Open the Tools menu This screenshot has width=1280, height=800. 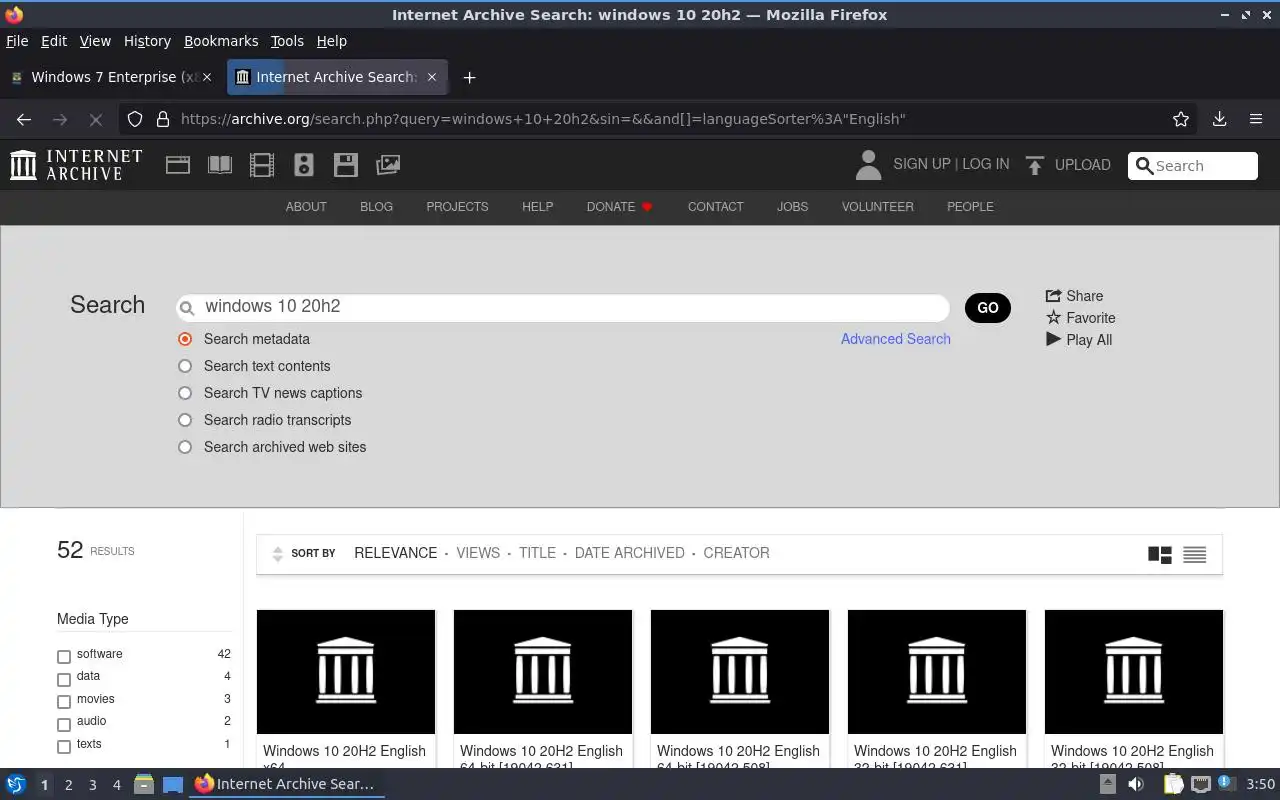[x=287, y=41]
